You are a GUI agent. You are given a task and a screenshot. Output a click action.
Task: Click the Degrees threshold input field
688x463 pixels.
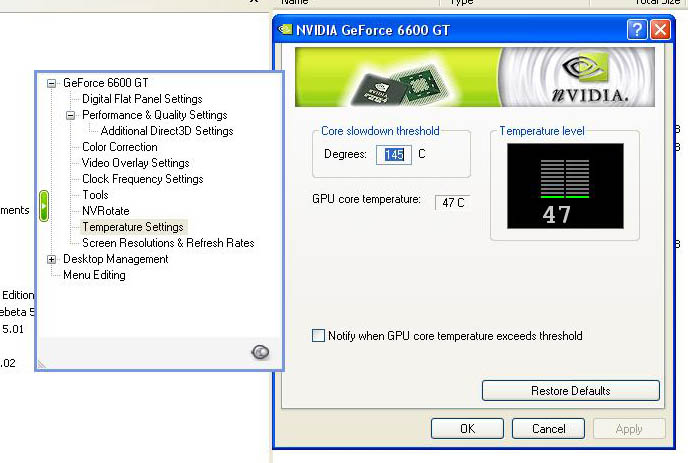pyautogui.click(x=394, y=154)
